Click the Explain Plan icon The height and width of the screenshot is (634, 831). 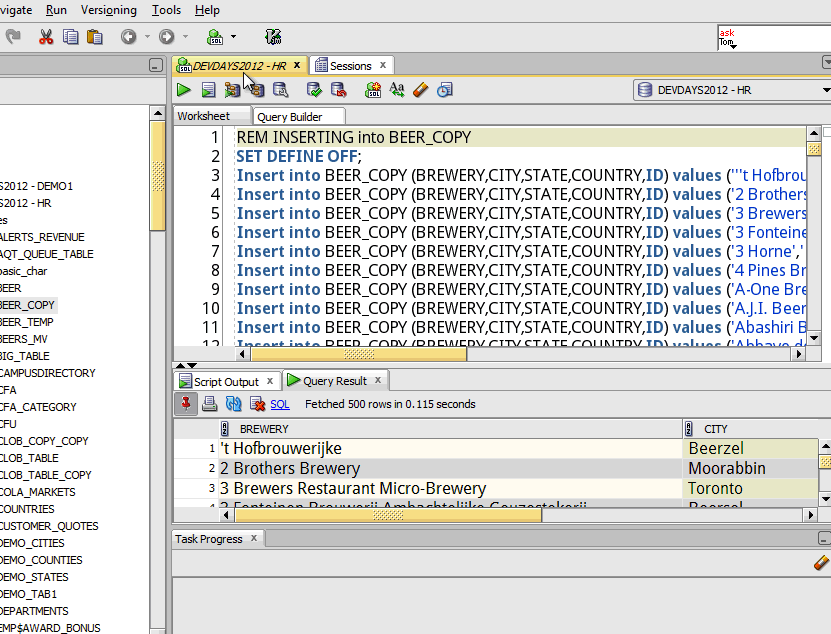232,90
